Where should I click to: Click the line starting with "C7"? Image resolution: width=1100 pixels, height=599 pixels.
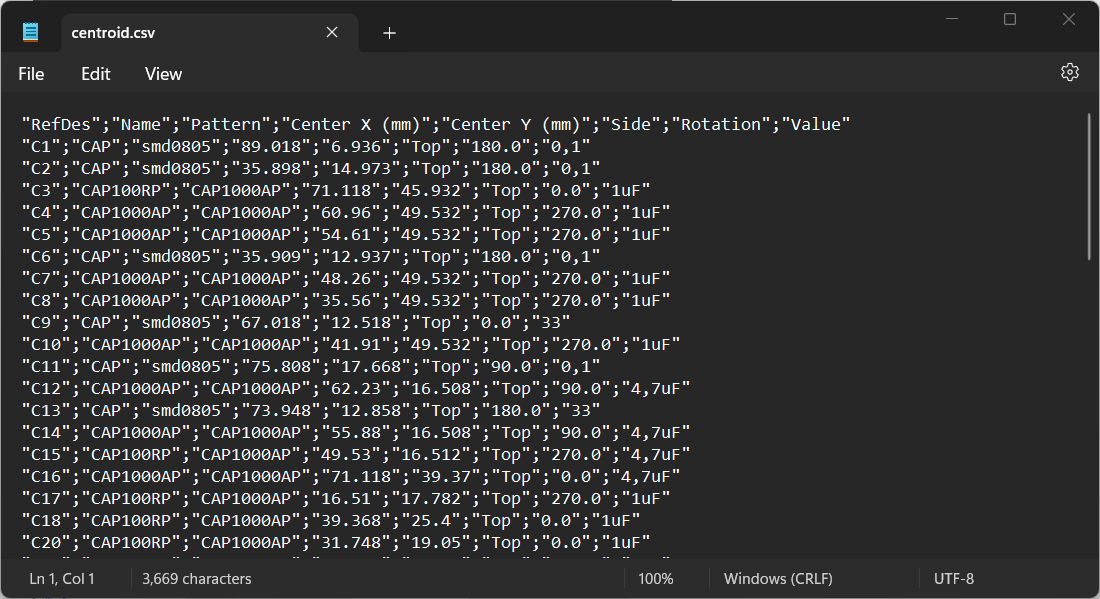(346, 278)
